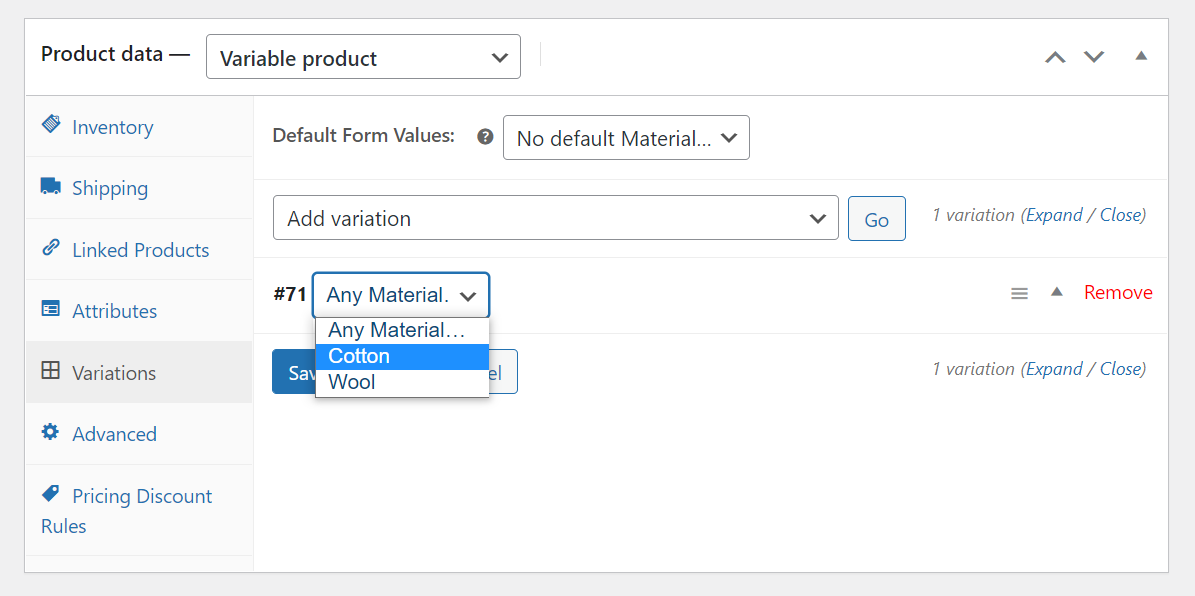
Task: Click the Inventory tab icon
Action: point(51,124)
